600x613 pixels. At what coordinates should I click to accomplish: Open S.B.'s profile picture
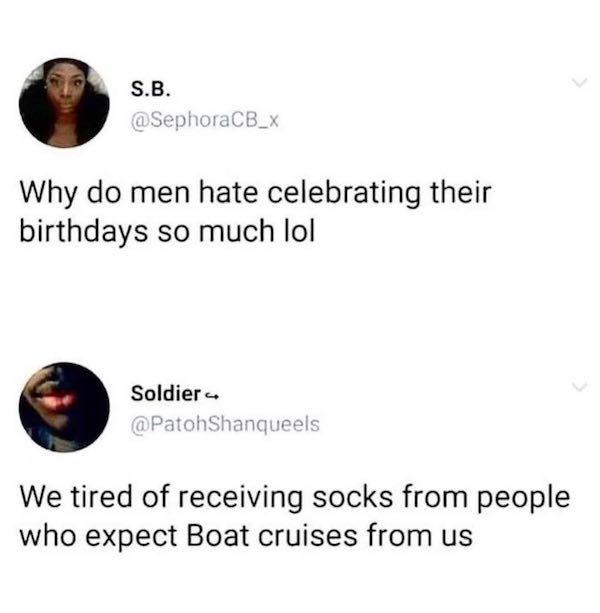click(x=64, y=103)
